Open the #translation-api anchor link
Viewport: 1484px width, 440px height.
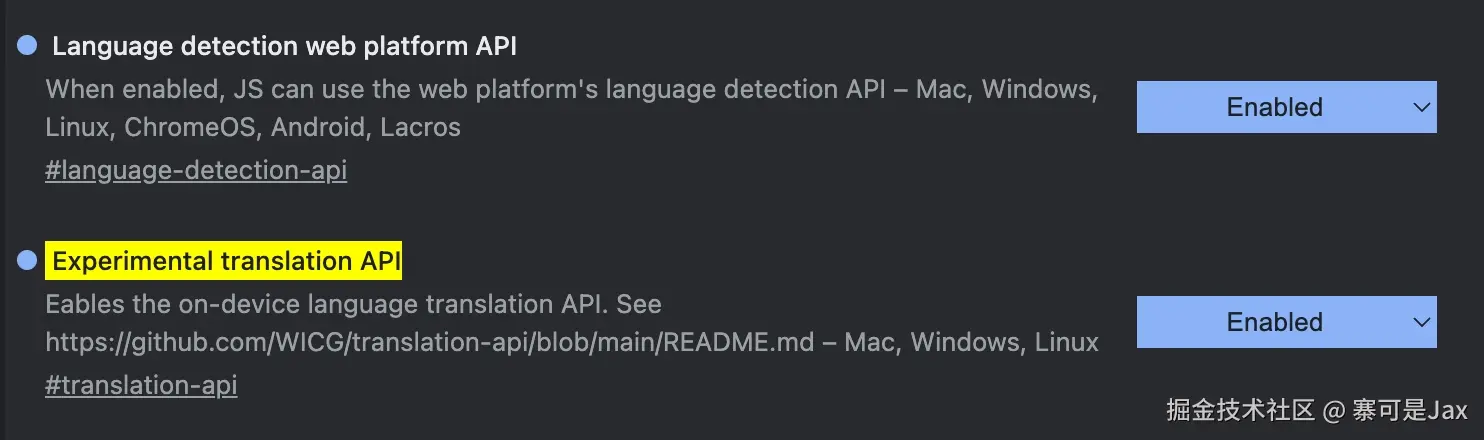(141, 385)
